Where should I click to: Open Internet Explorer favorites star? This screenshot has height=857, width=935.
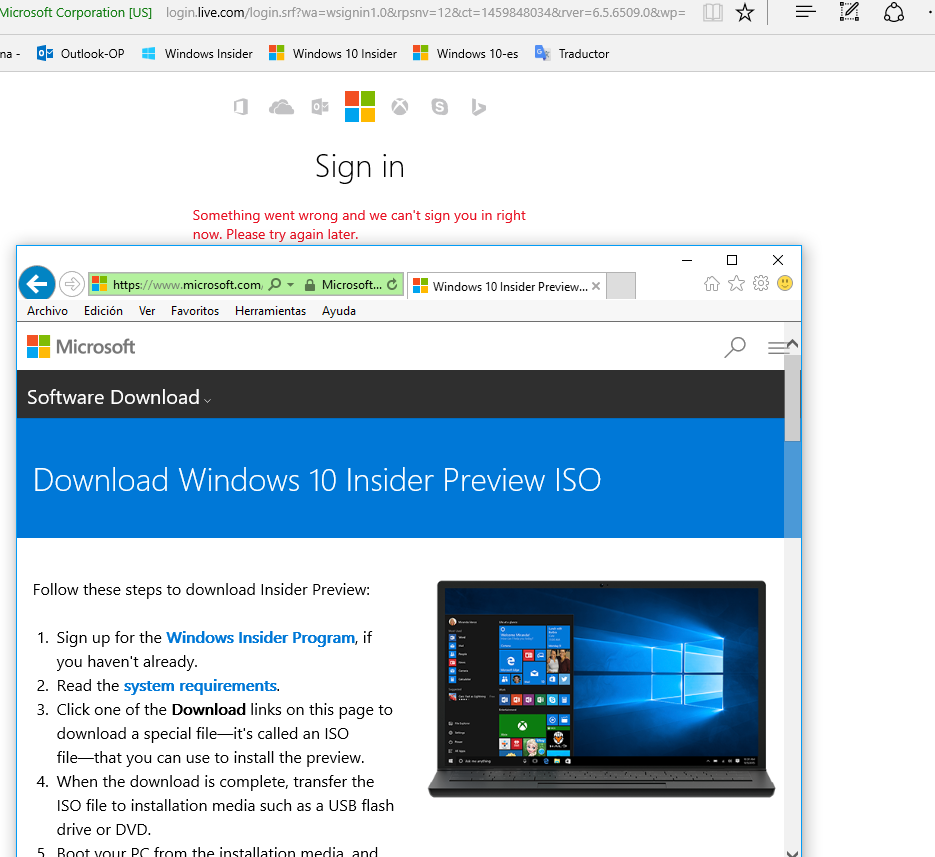pos(736,283)
